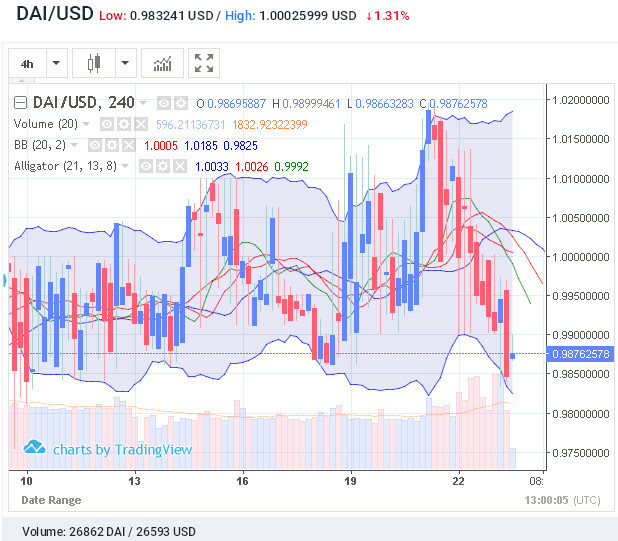Click date label 19 on time axis
Screen dimensions: 618x541
click(x=350, y=481)
